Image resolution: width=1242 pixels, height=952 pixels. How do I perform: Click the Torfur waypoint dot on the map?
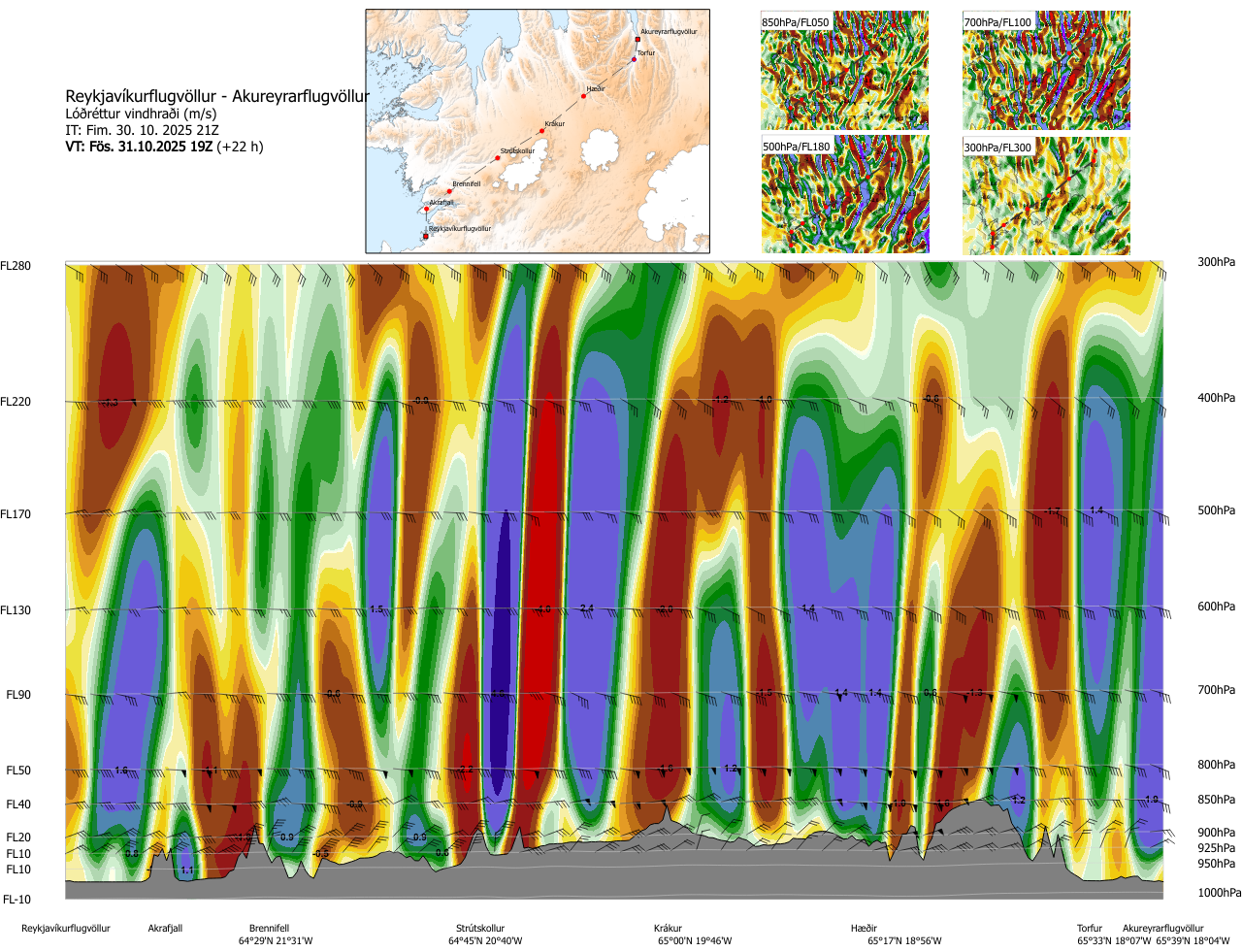634,60
